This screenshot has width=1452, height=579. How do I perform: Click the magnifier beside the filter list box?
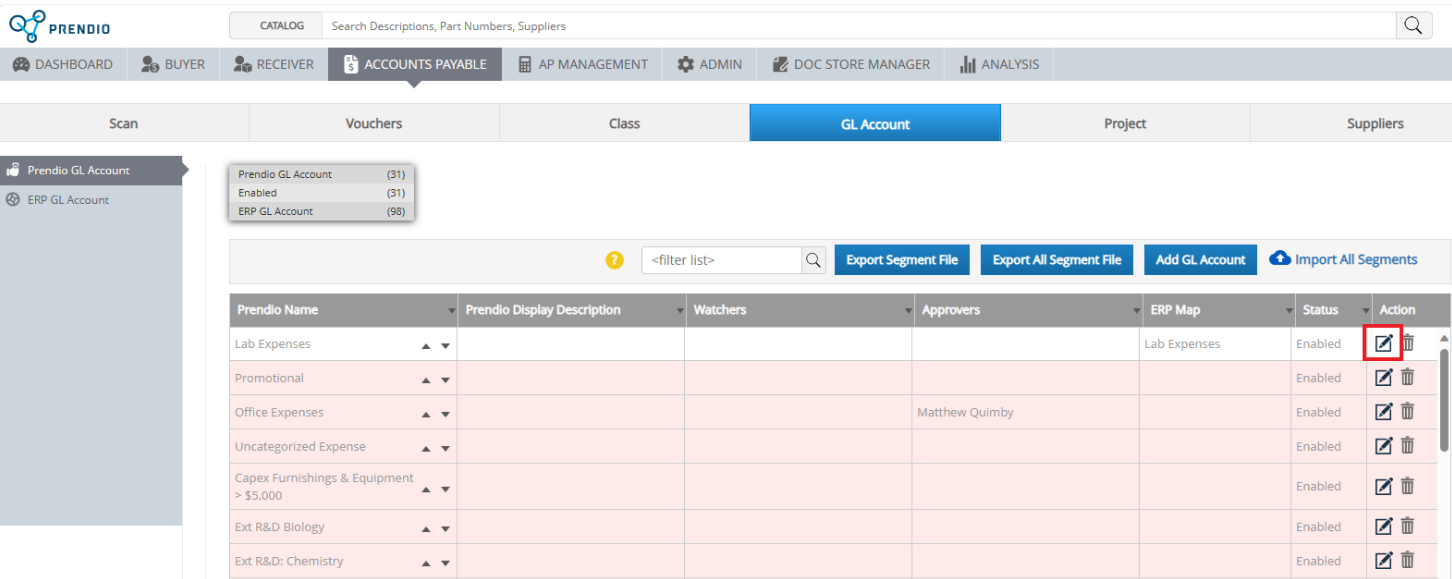pyautogui.click(x=813, y=259)
